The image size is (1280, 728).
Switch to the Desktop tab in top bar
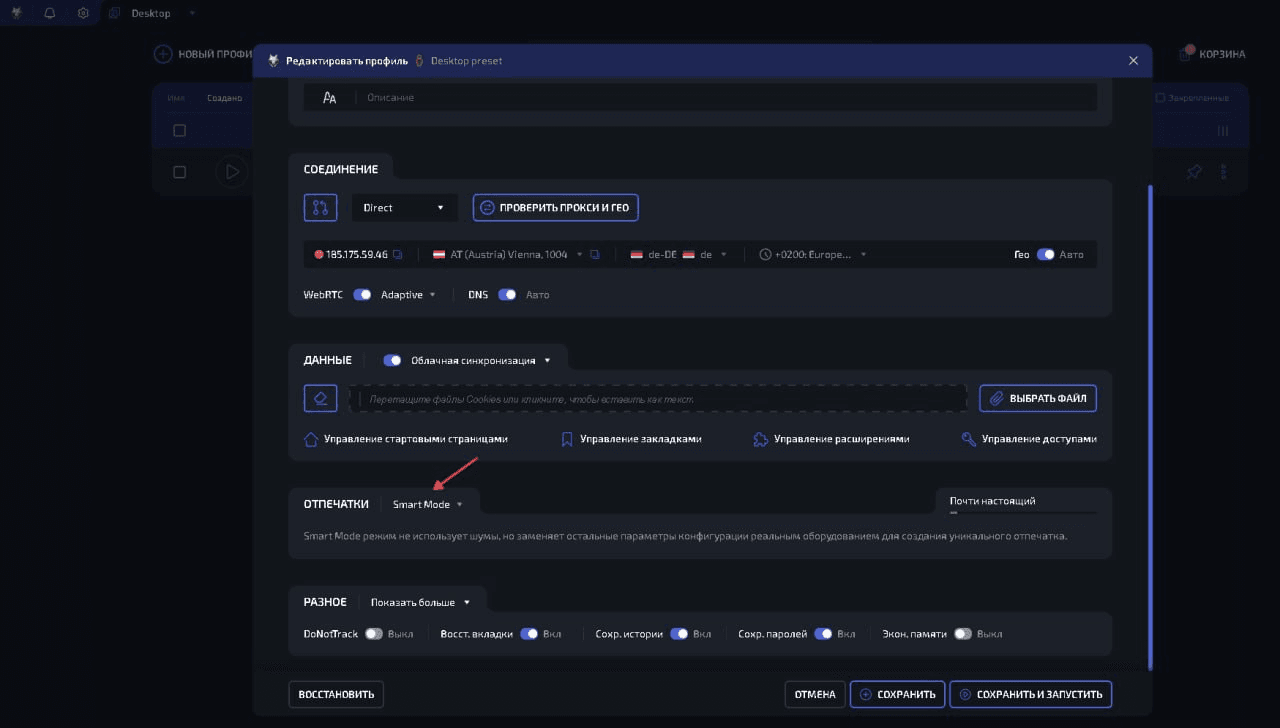click(151, 13)
